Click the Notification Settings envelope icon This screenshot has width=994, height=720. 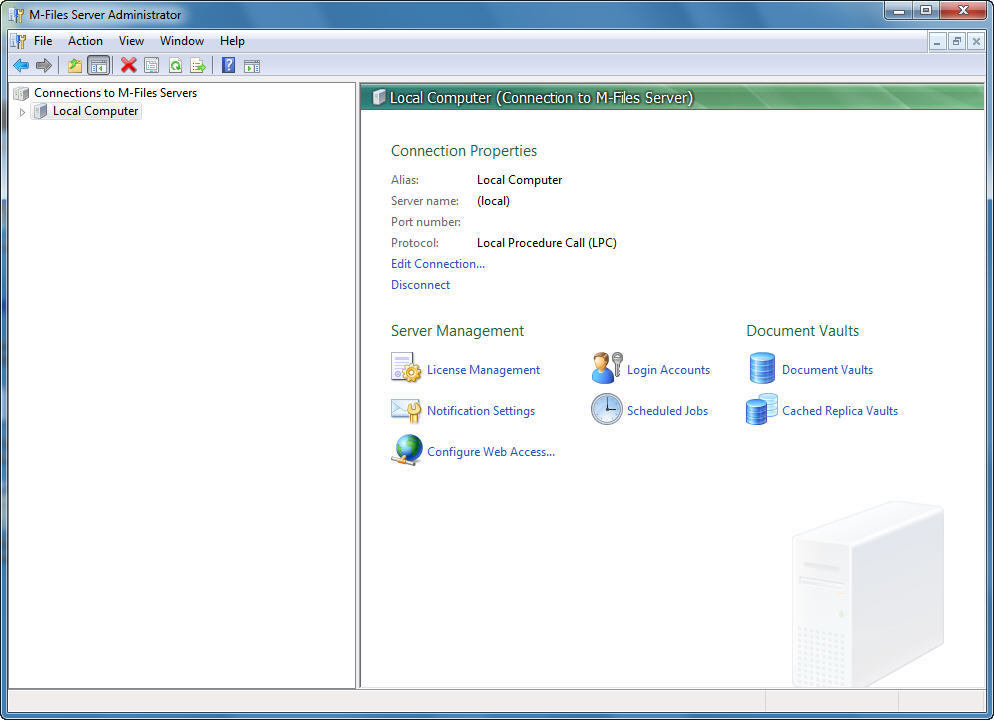click(x=406, y=410)
